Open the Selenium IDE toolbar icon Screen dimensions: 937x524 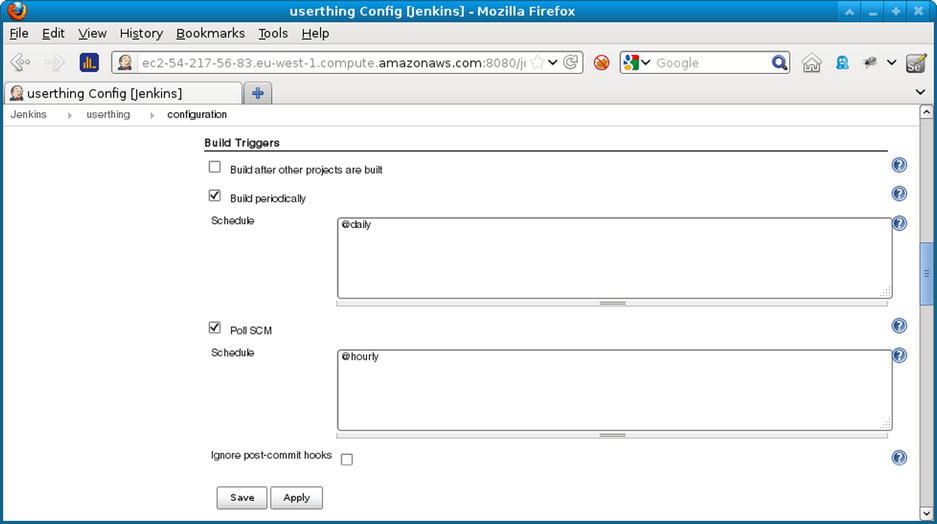coord(915,62)
